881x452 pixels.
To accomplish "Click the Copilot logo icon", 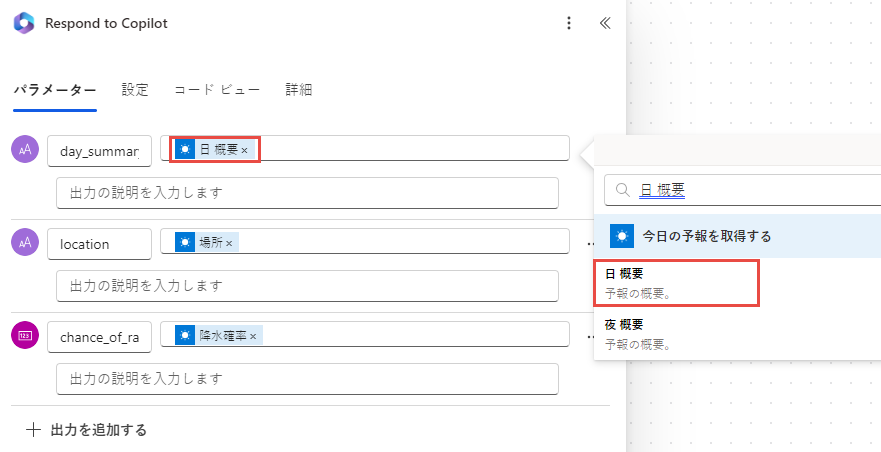I will (x=24, y=24).
